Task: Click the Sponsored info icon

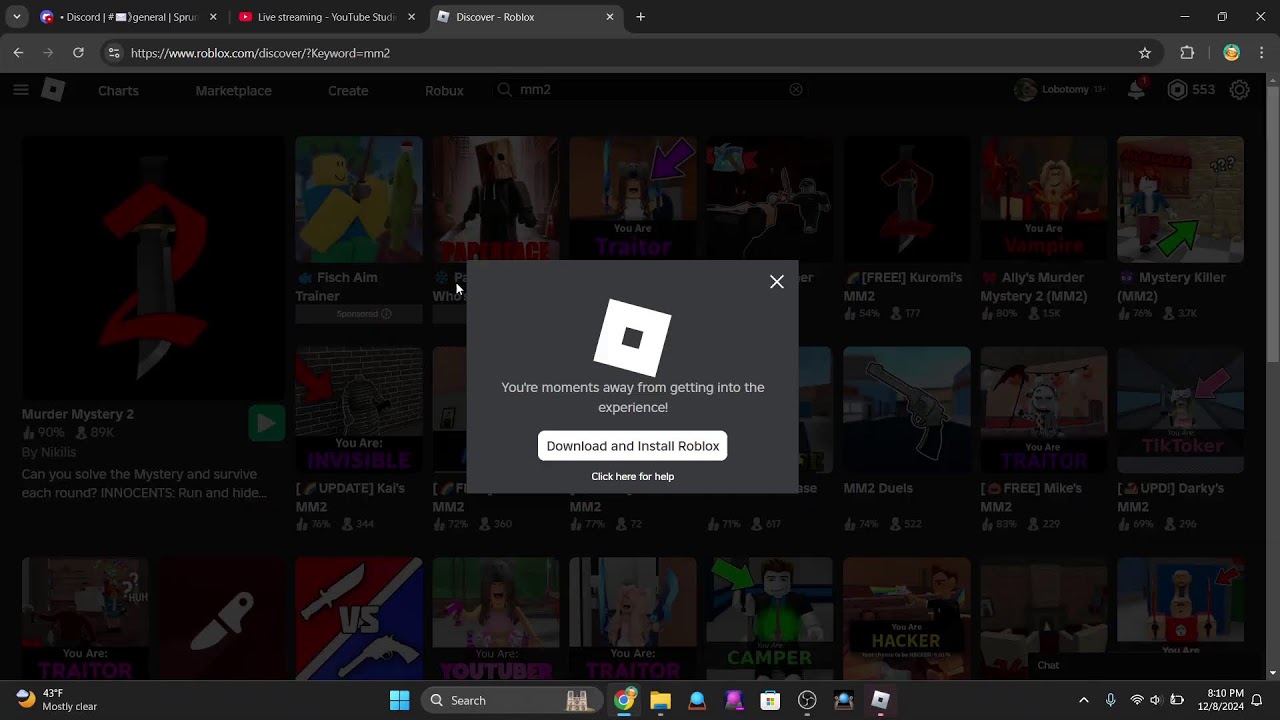Action: point(386,314)
